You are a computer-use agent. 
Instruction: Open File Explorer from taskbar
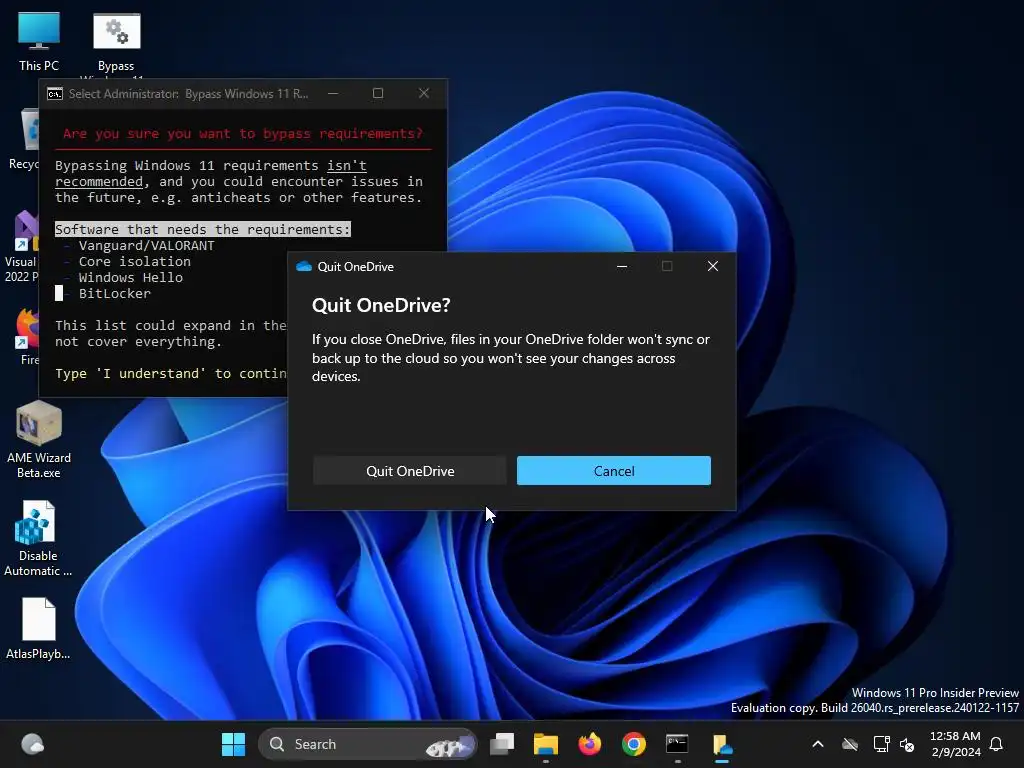[x=545, y=744]
